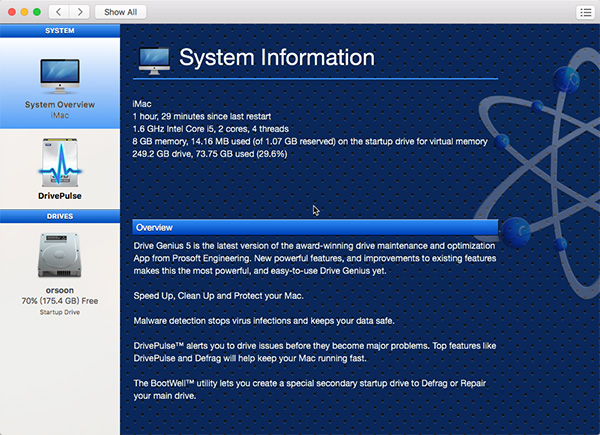The height and width of the screenshot is (435, 600).
Task: Click the green zoom window button
Action: click(x=37, y=12)
